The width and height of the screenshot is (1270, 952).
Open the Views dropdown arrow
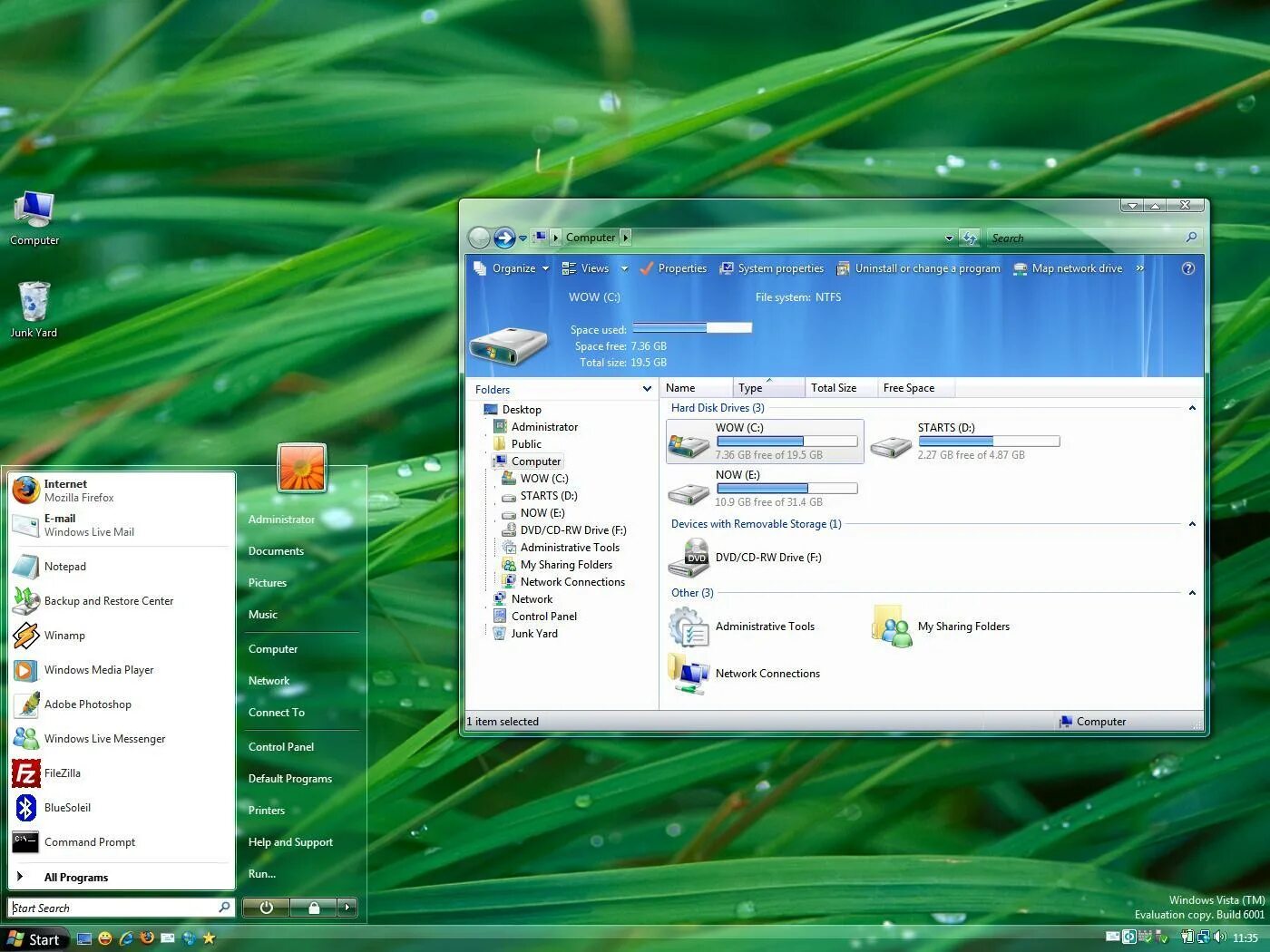[x=623, y=268]
